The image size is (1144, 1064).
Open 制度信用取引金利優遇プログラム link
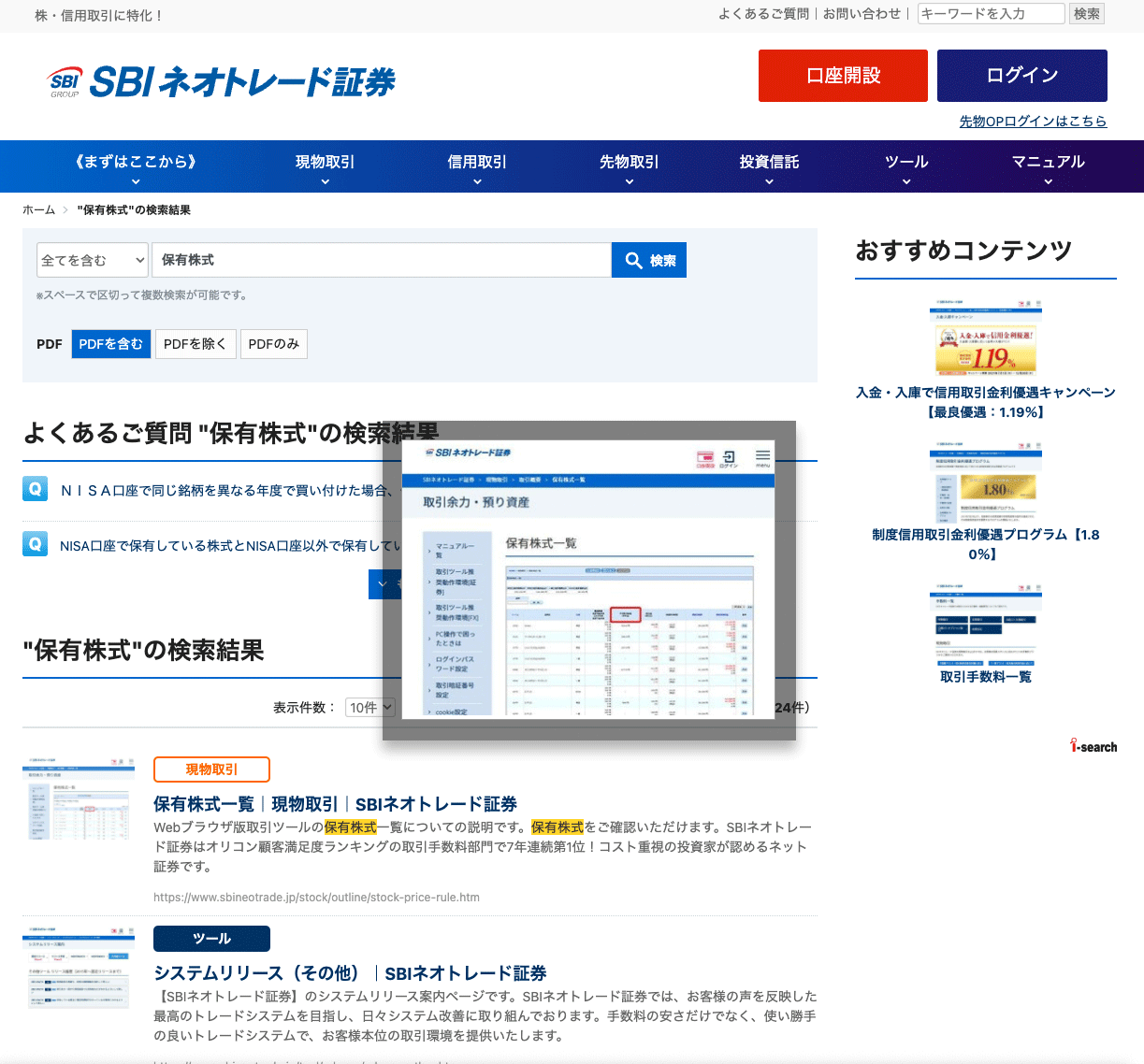point(986,544)
